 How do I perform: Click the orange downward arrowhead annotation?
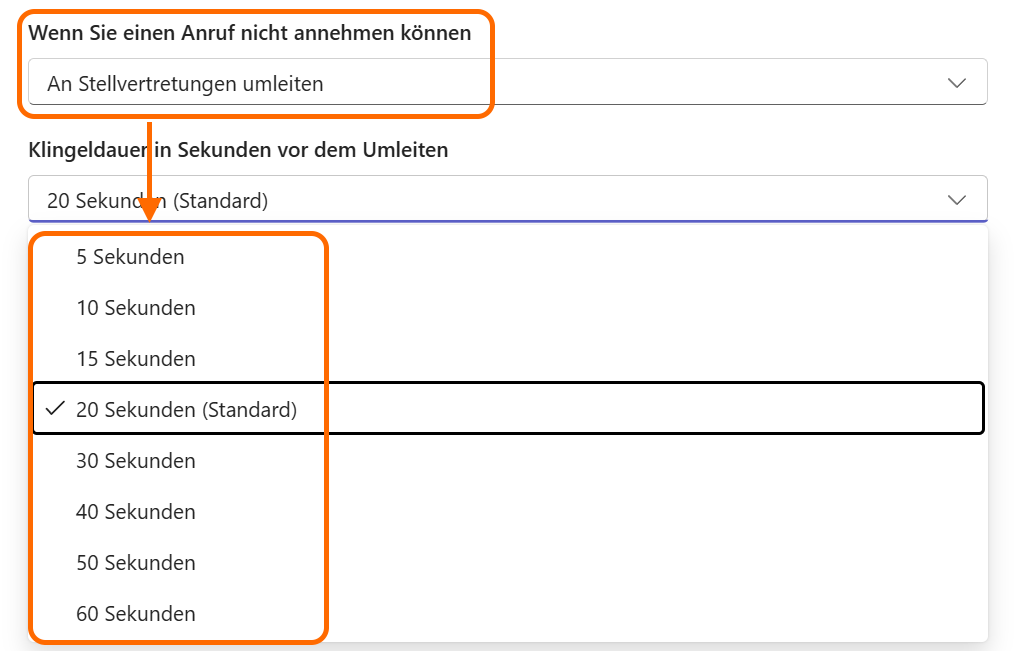click(x=149, y=211)
